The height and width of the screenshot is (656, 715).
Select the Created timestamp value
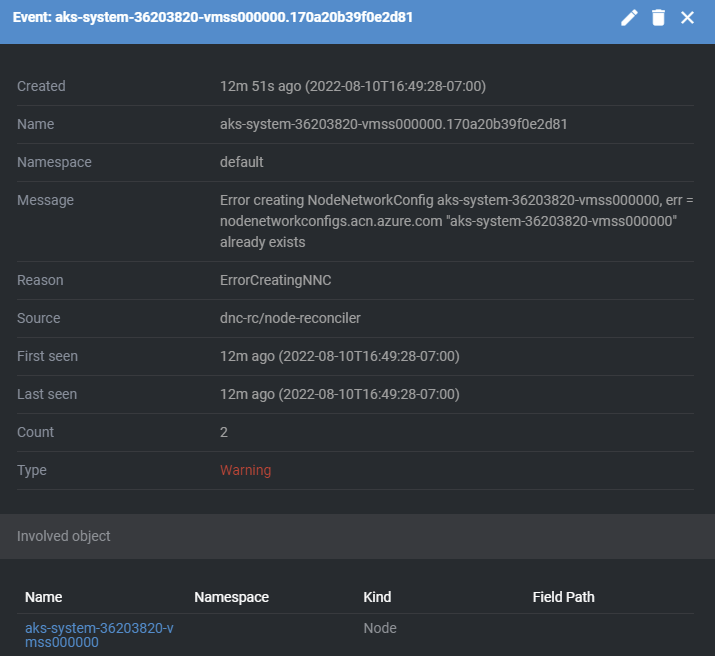(x=352, y=86)
